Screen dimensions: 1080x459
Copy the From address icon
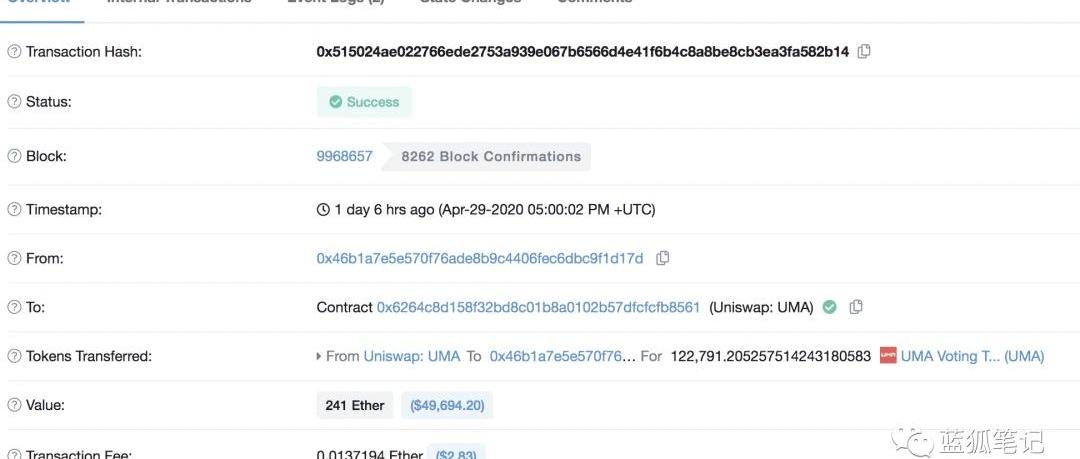662,258
